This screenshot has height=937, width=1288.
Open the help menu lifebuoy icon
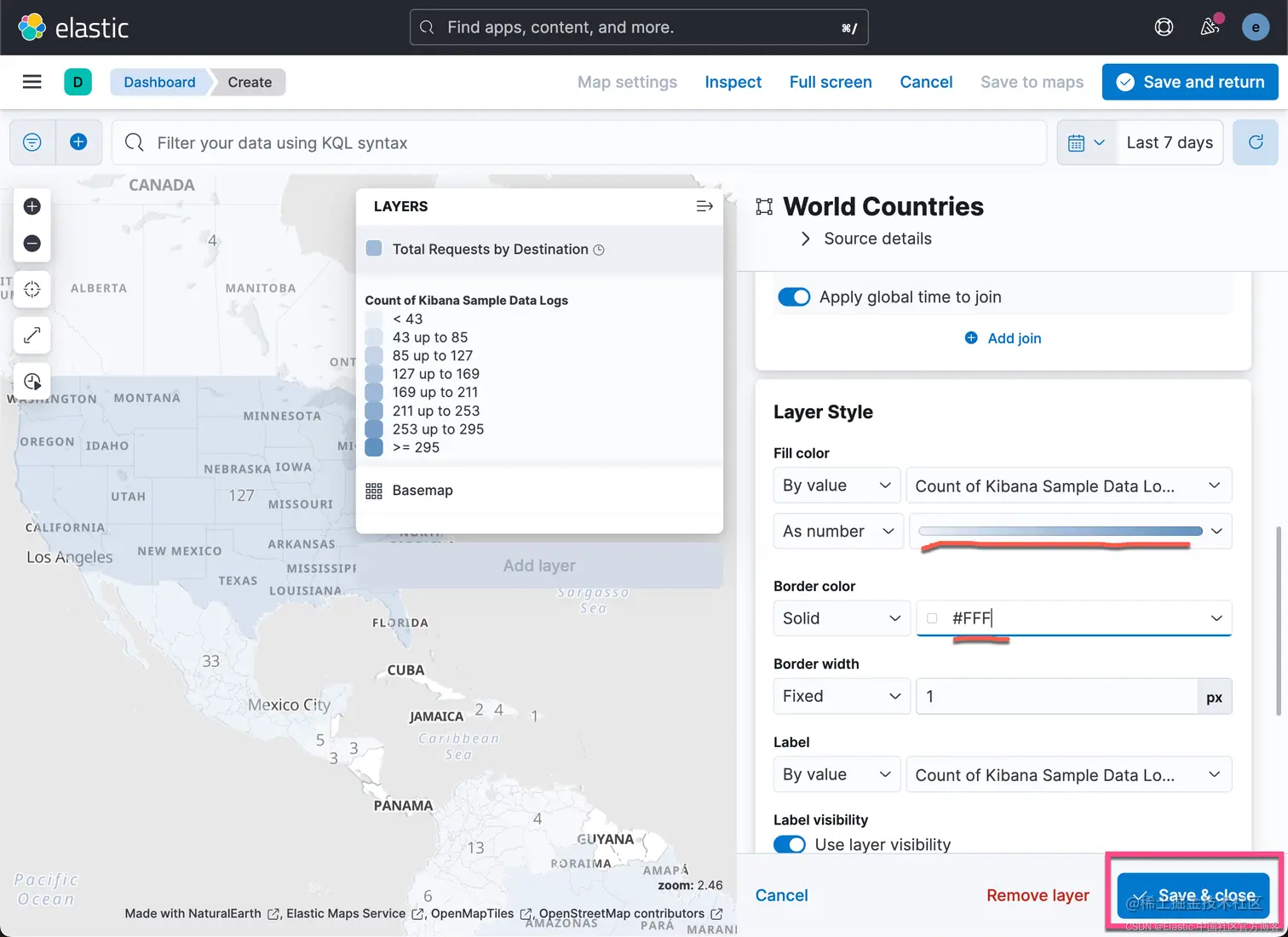tap(1164, 27)
